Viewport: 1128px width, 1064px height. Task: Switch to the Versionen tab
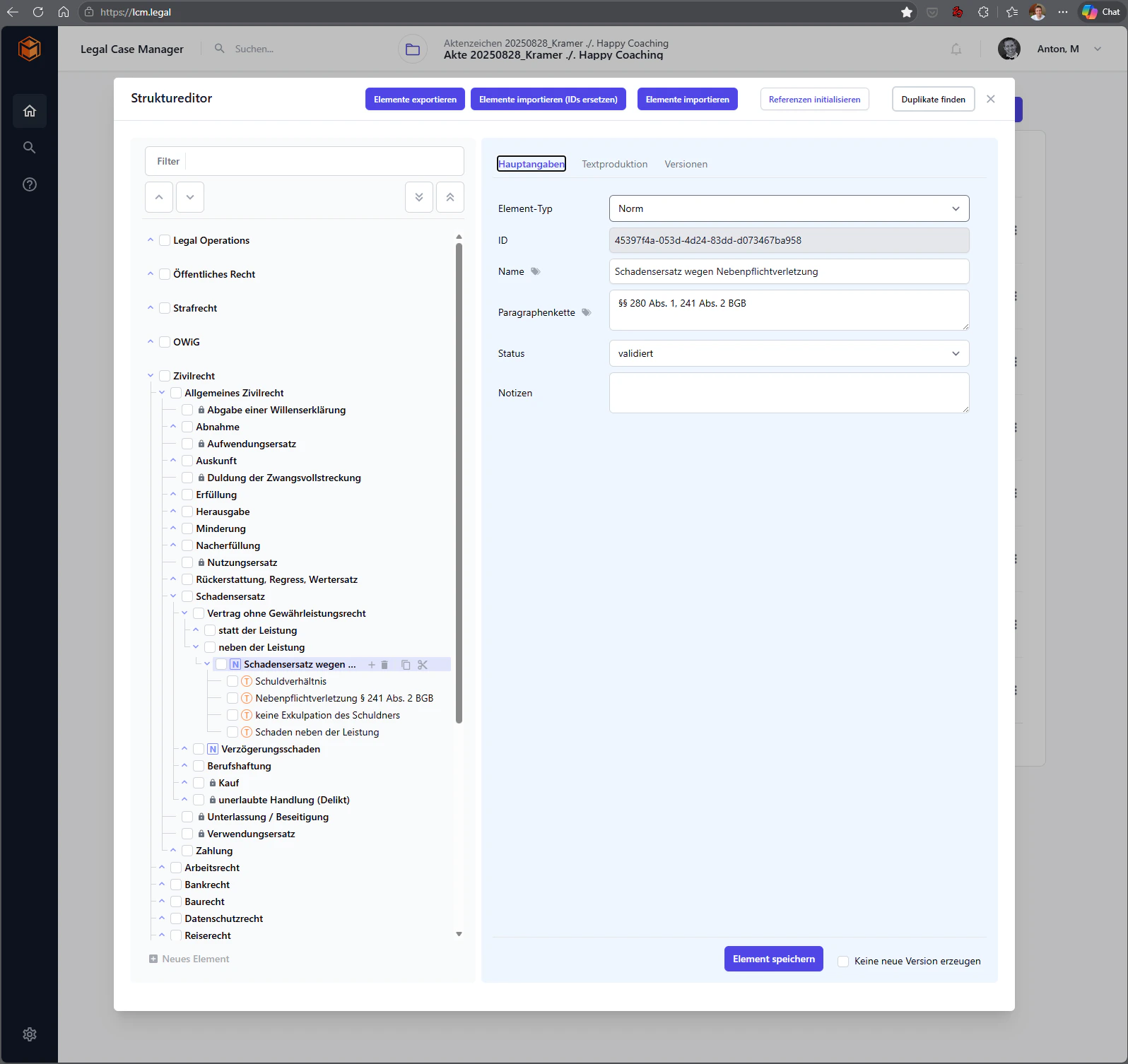tap(686, 164)
